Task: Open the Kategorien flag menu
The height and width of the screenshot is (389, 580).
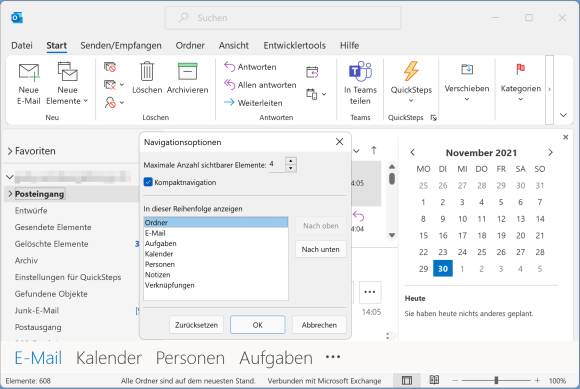Action: pyautogui.click(x=520, y=82)
